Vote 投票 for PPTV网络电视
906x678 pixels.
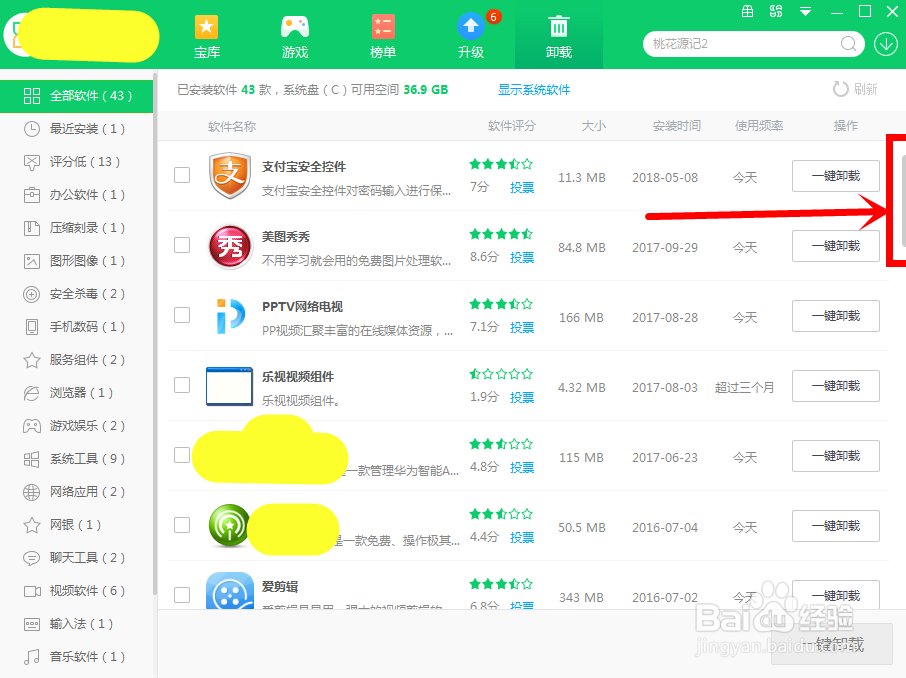pyautogui.click(x=522, y=327)
